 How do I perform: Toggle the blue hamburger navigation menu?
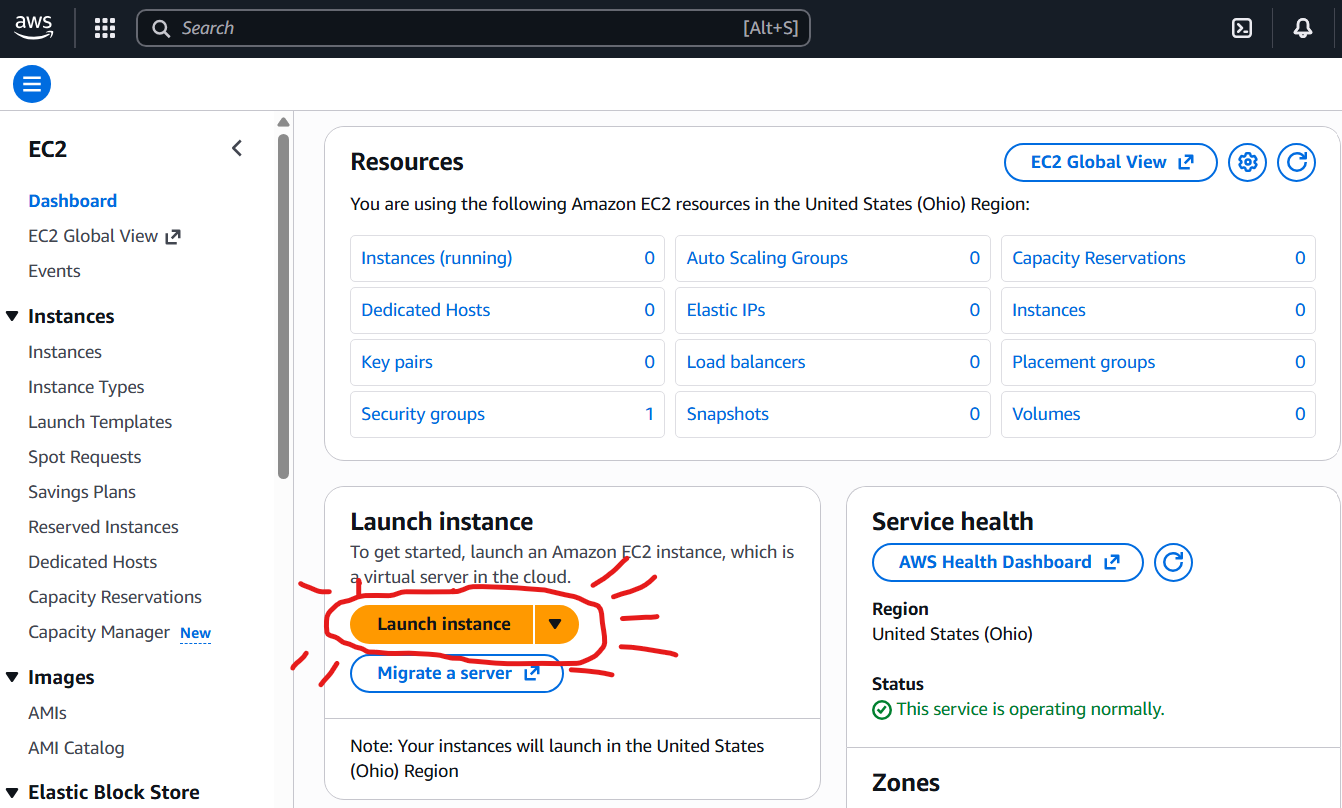(32, 84)
